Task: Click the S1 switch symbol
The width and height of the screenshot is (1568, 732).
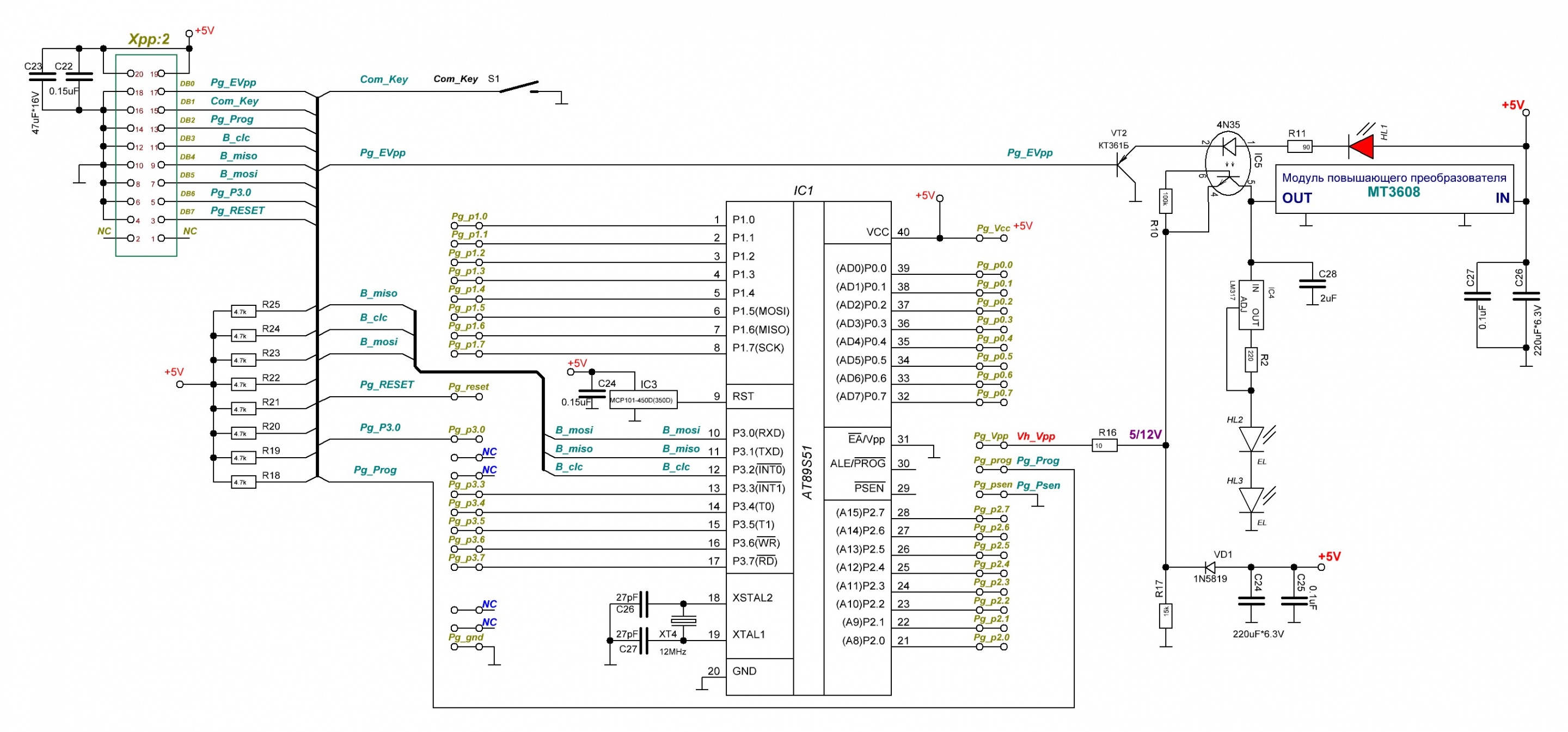Action: click(519, 87)
